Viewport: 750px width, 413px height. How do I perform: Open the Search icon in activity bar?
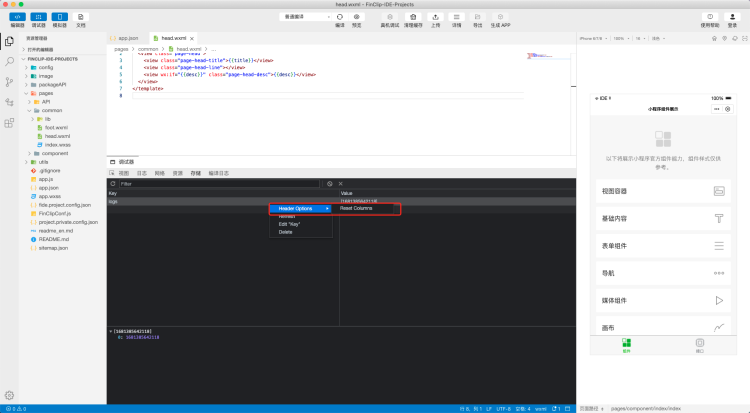coord(9,62)
